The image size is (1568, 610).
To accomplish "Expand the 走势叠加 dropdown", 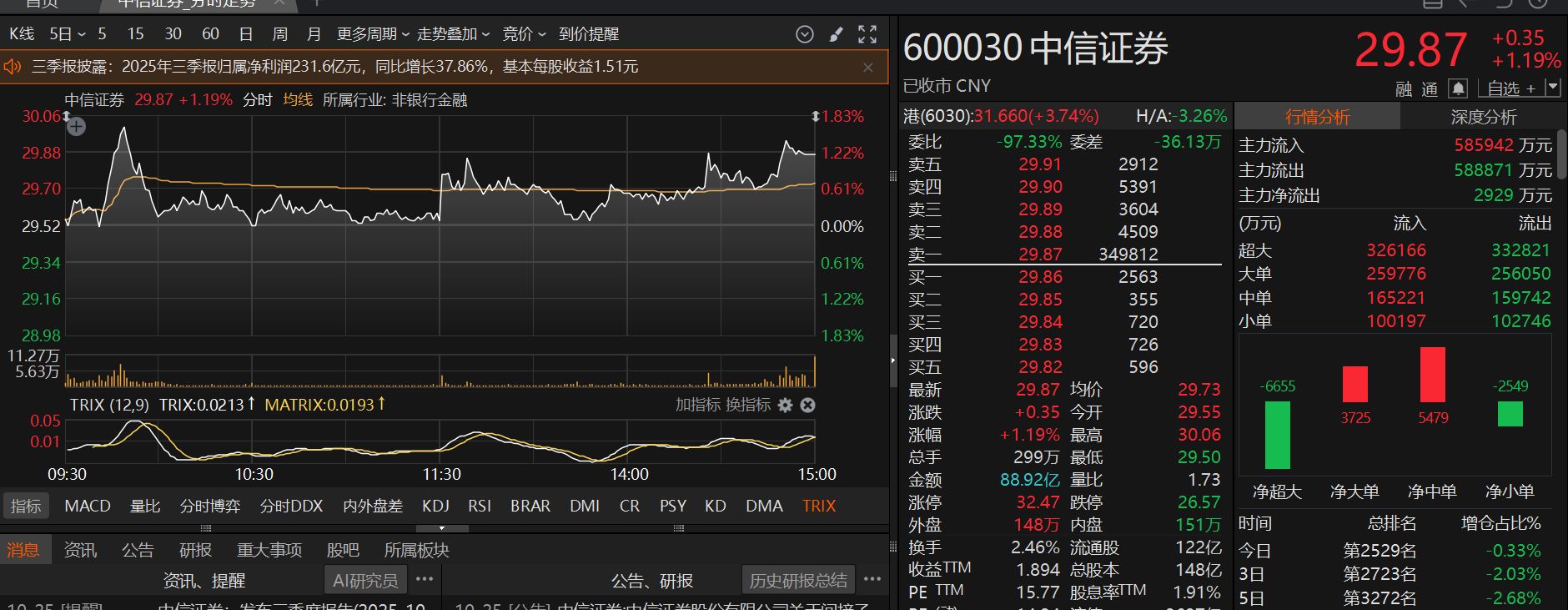I will pyautogui.click(x=453, y=34).
